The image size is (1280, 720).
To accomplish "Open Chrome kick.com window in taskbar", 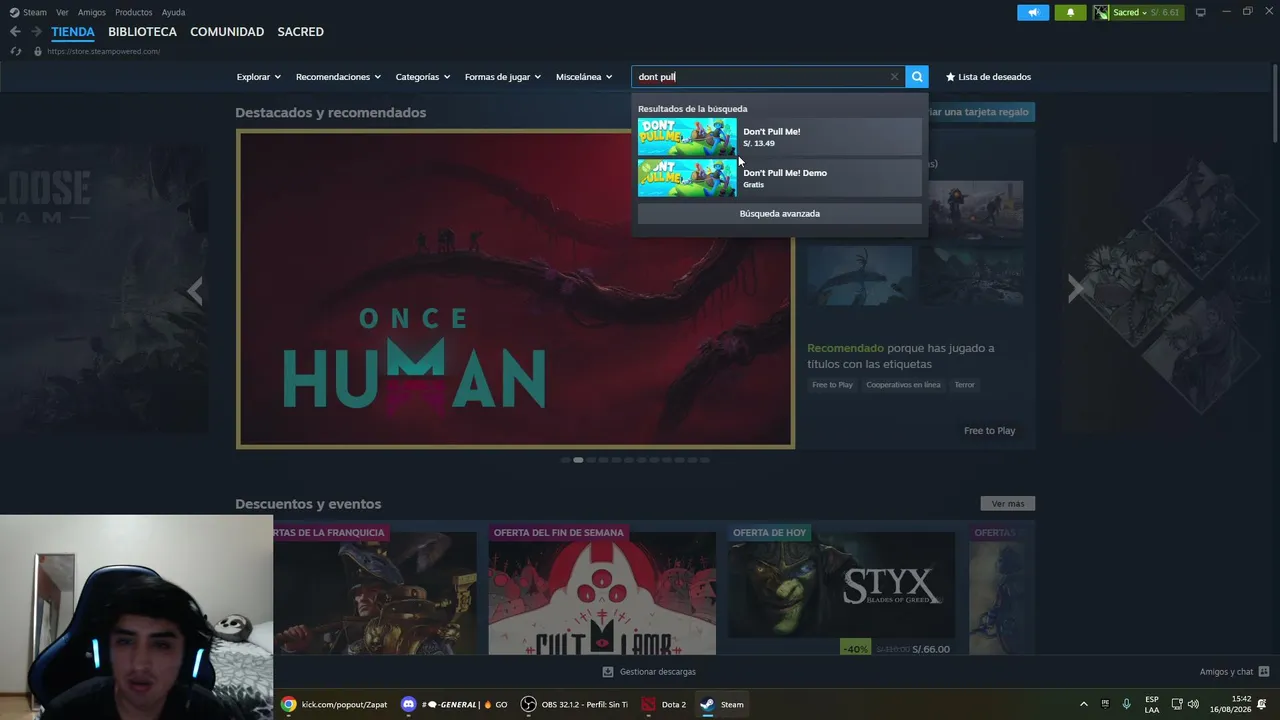I will tap(334, 704).
